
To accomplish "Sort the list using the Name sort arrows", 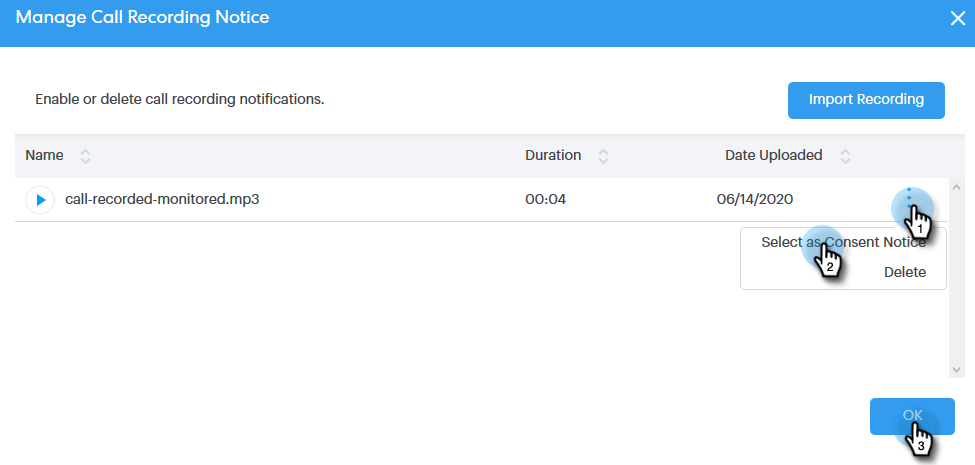I will click(85, 156).
